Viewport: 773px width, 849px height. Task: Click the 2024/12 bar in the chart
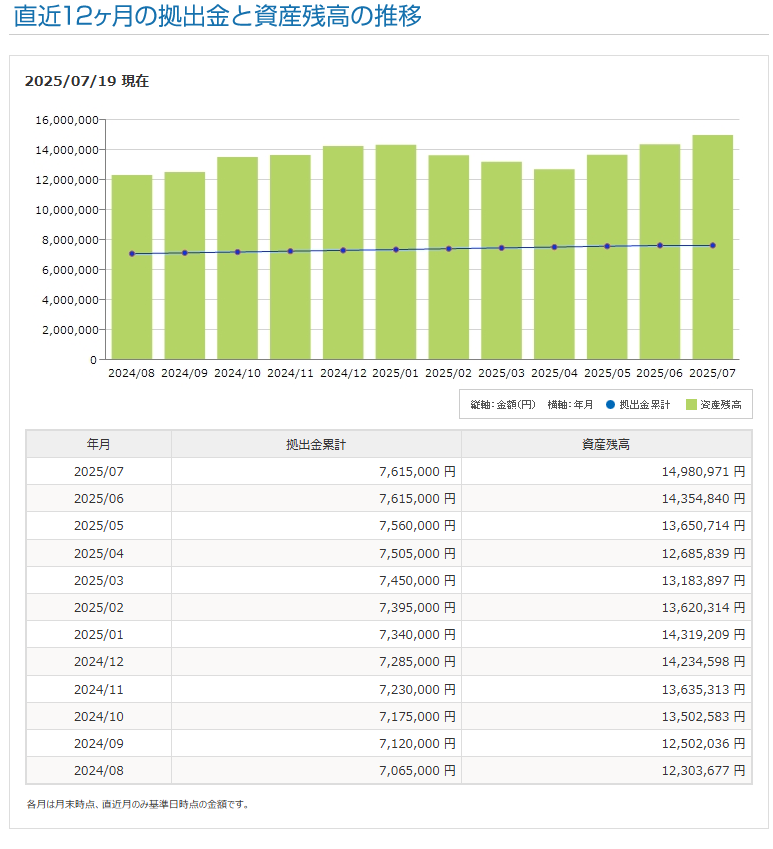click(x=343, y=252)
